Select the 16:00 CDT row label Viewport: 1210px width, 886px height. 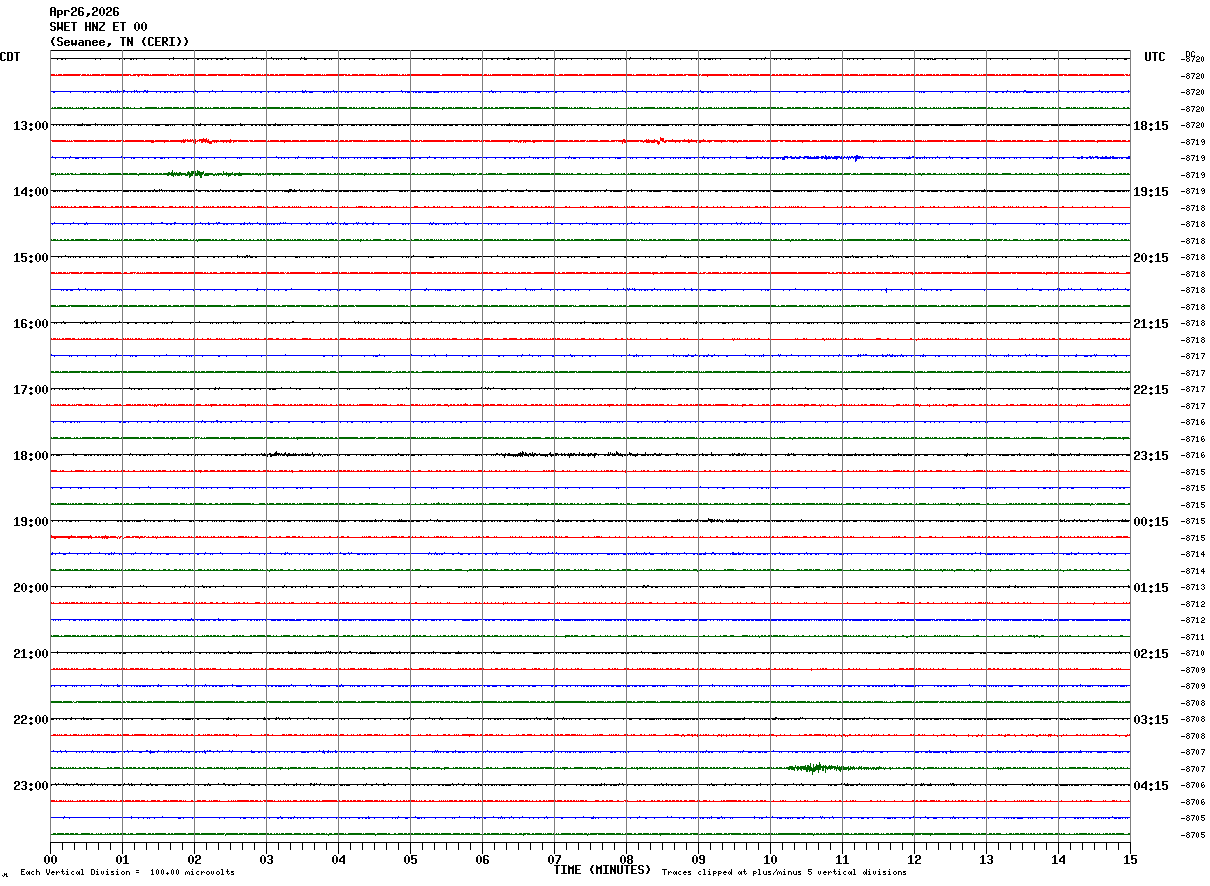coord(30,324)
